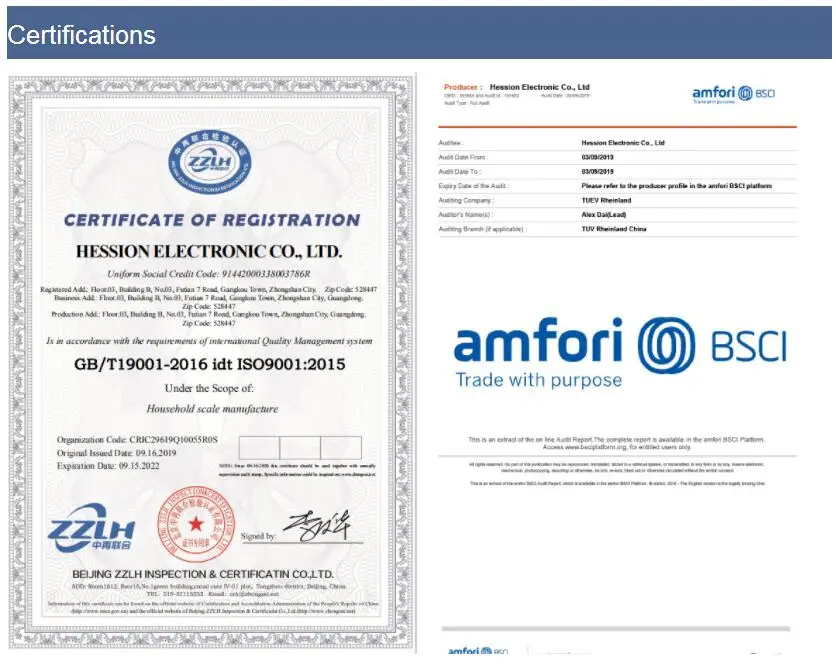Click the round ZZLH emblem atop certificate
The width and height of the screenshot is (836, 664).
pyautogui.click(x=210, y=162)
